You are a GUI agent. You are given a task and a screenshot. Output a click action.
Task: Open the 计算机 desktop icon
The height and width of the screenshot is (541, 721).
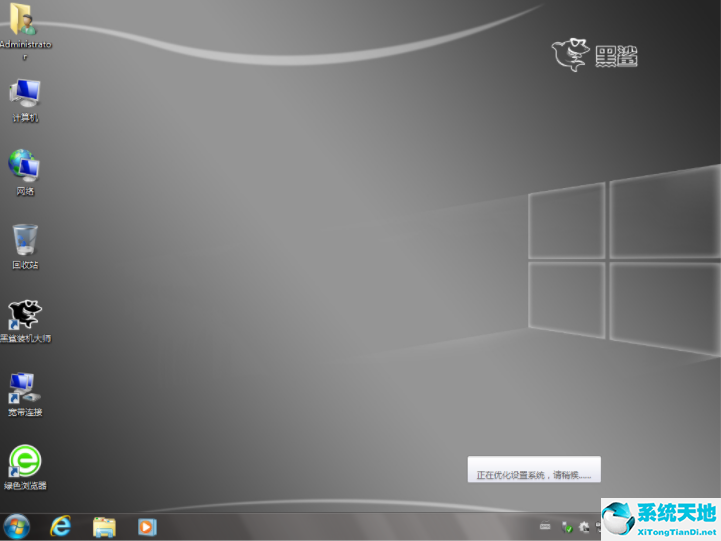click(x=25, y=95)
